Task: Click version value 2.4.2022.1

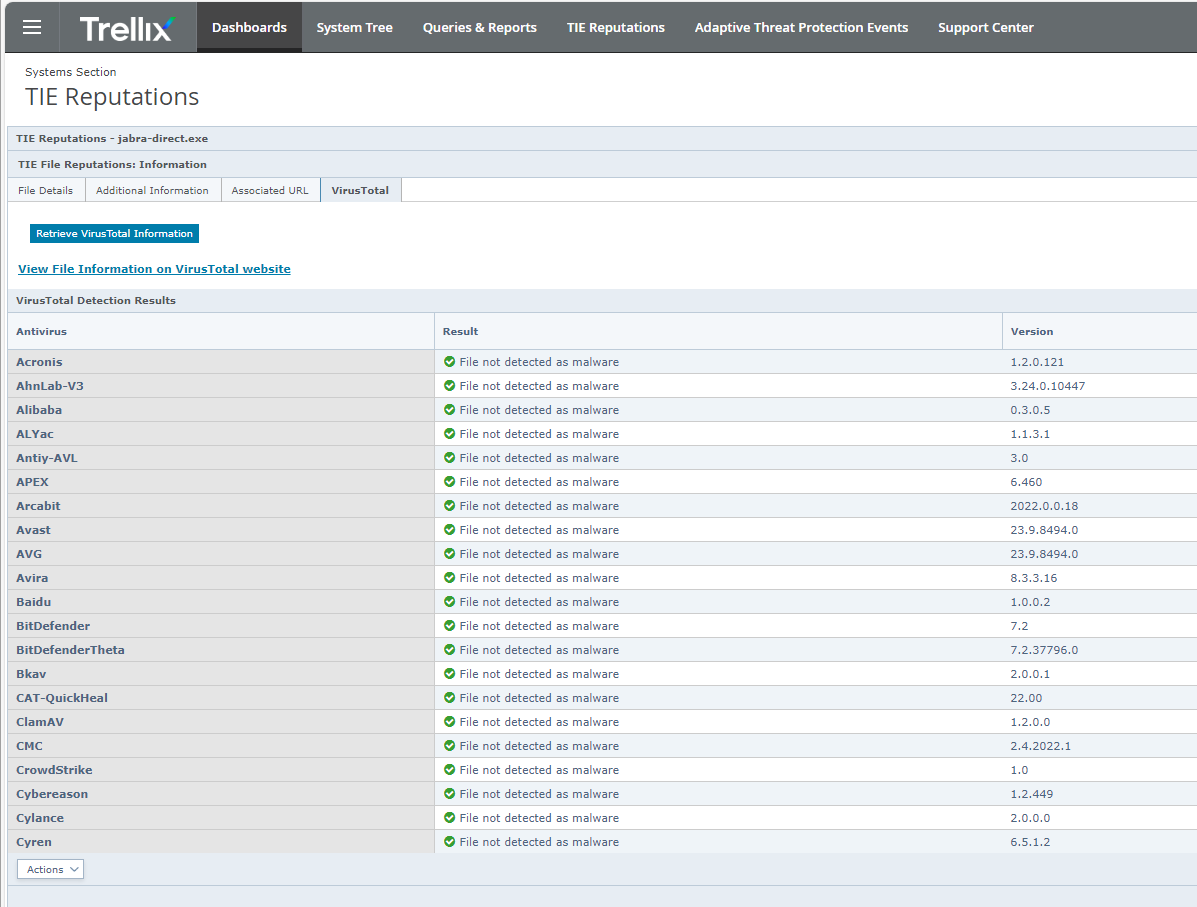Action: tap(1041, 746)
